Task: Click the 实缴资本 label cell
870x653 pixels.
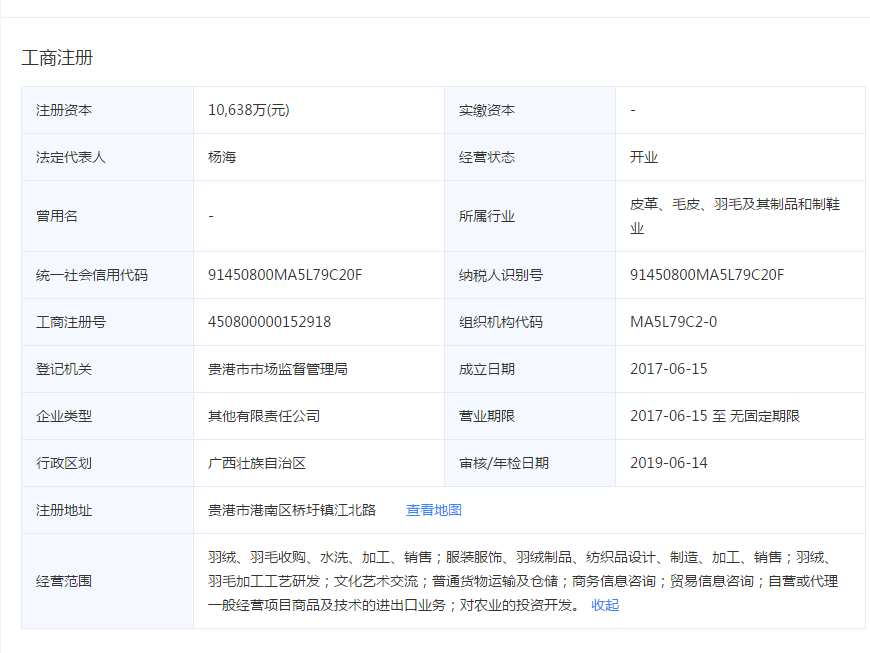Action: (x=530, y=110)
